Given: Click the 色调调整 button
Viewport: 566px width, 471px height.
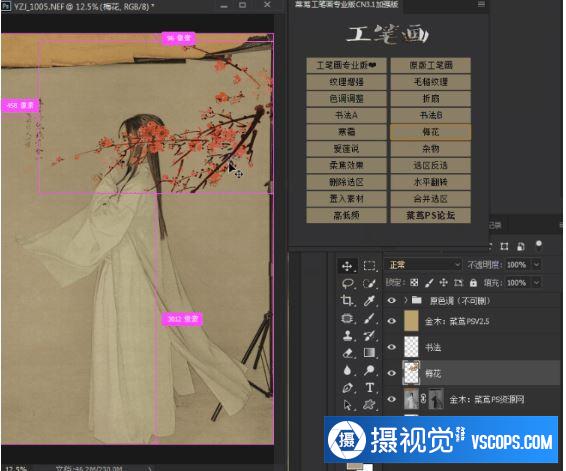Looking at the screenshot, I should [x=347, y=99].
